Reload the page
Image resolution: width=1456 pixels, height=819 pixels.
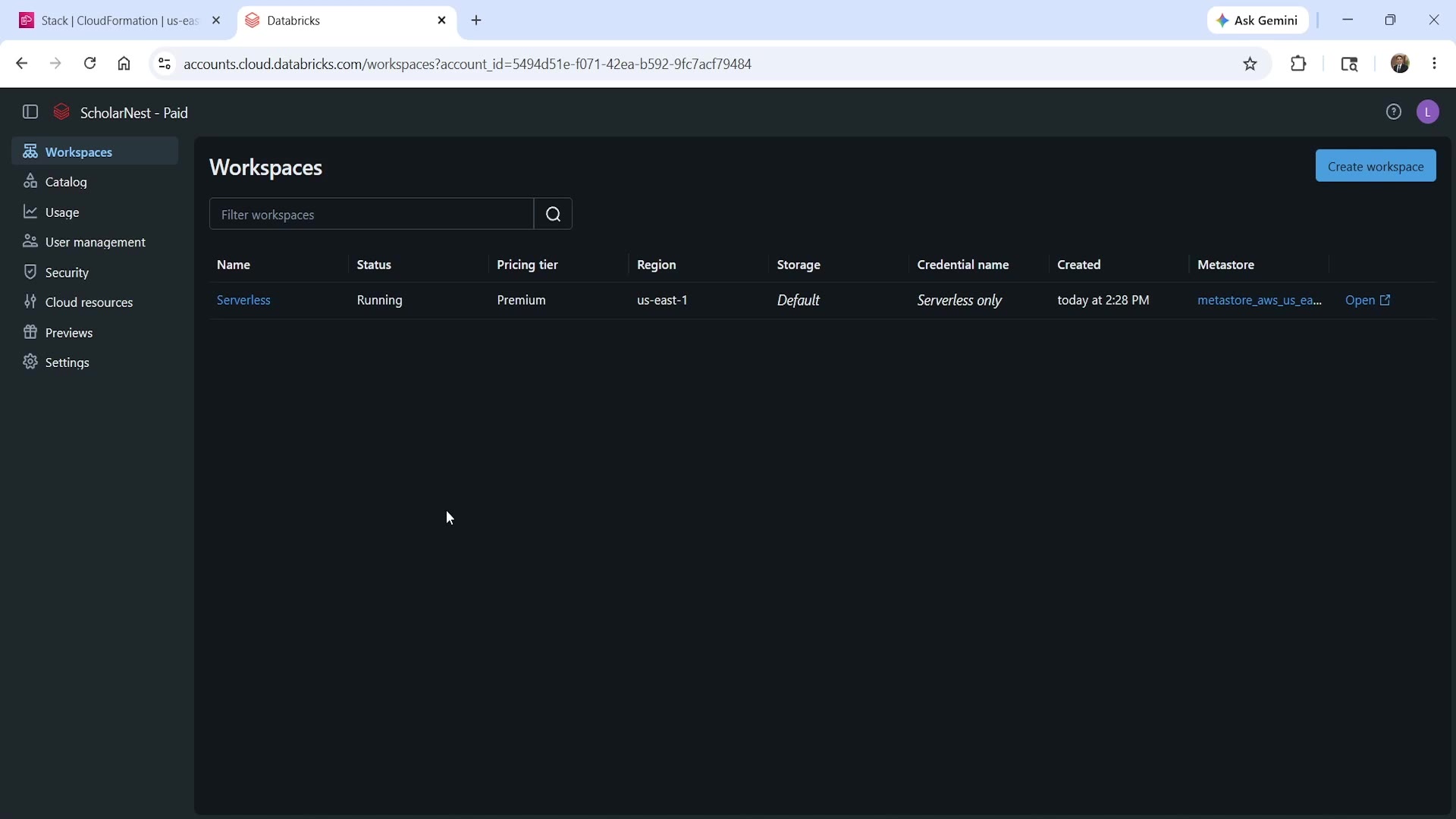(x=90, y=64)
